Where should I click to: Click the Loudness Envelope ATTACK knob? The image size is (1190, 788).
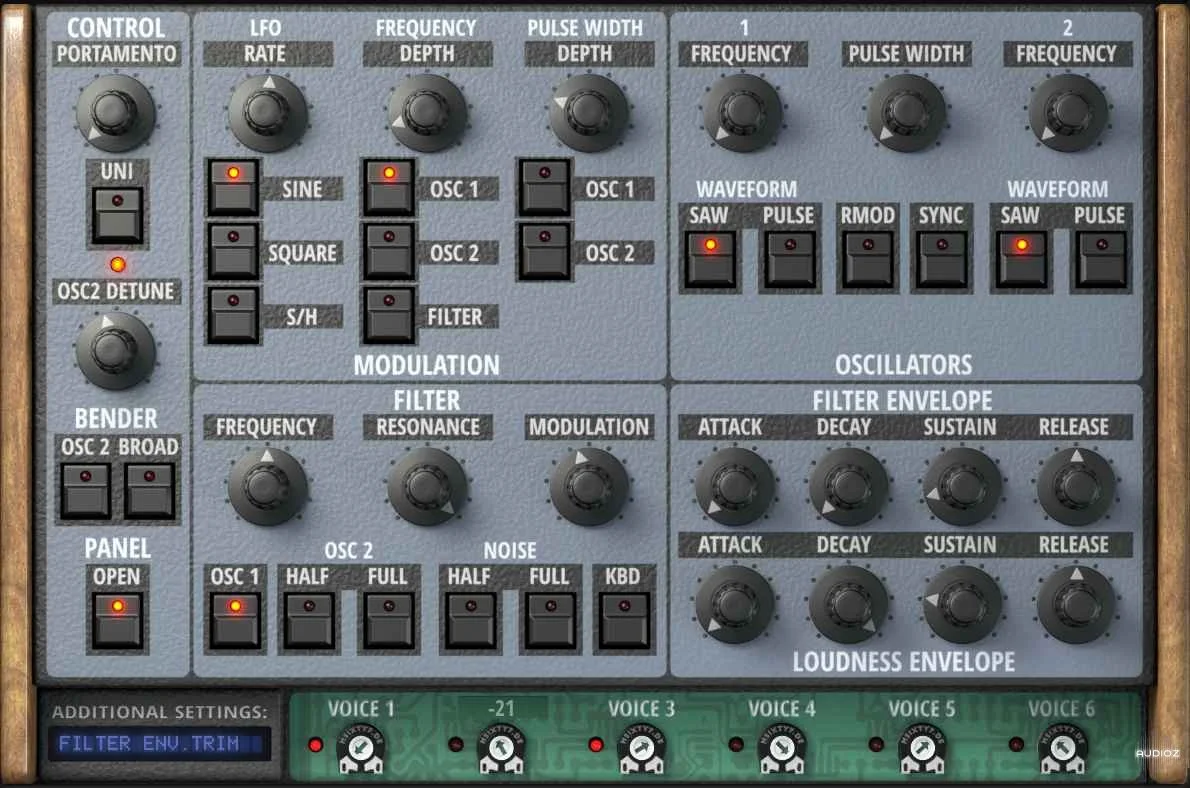coord(735,604)
